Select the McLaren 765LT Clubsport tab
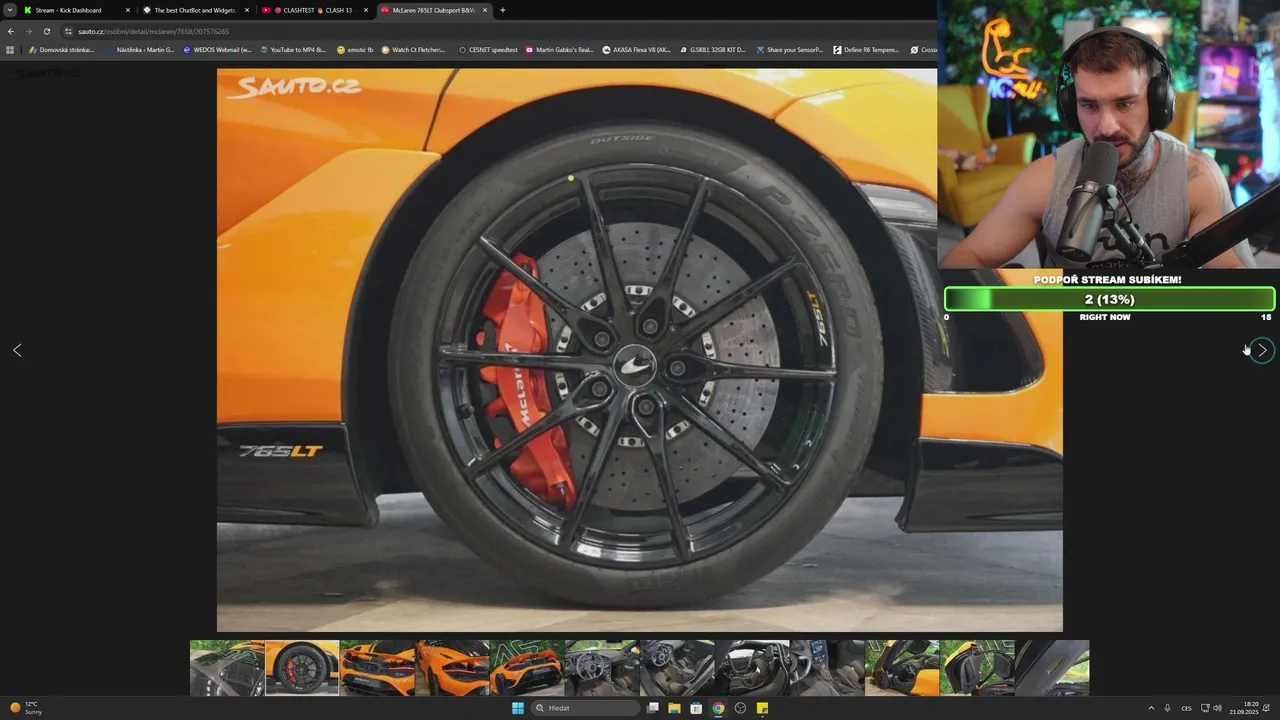The width and height of the screenshot is (1280, 720). tap(433, 10)
